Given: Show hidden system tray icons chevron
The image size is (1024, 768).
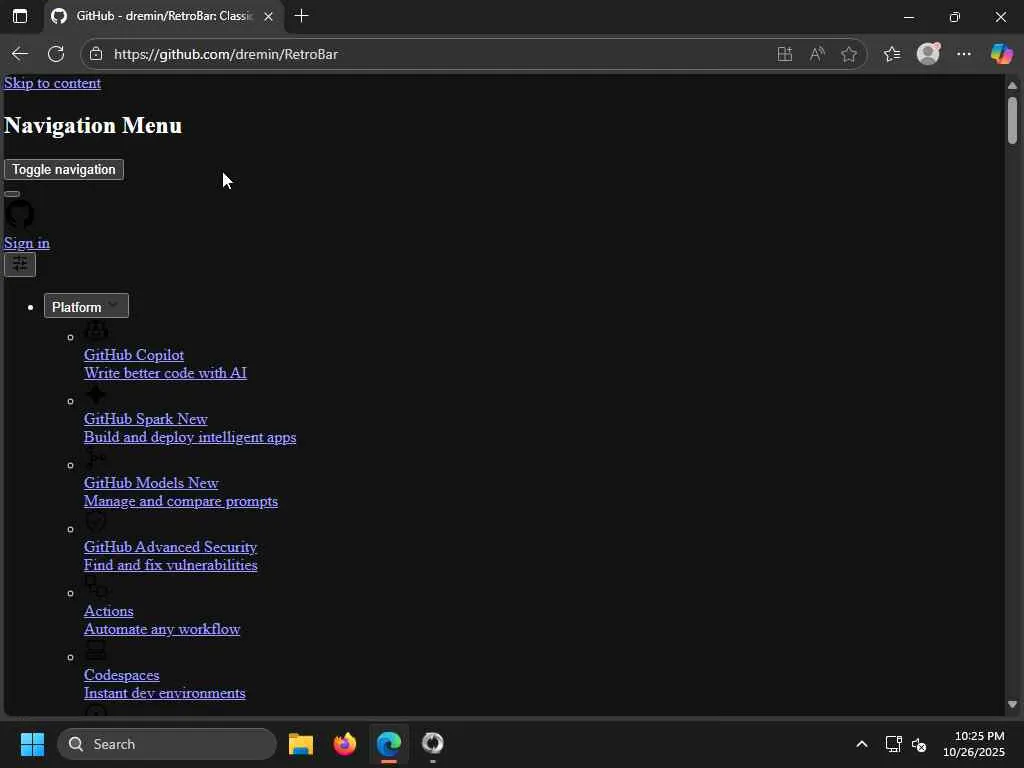Looking at the screenshot, I should [862, 744].
